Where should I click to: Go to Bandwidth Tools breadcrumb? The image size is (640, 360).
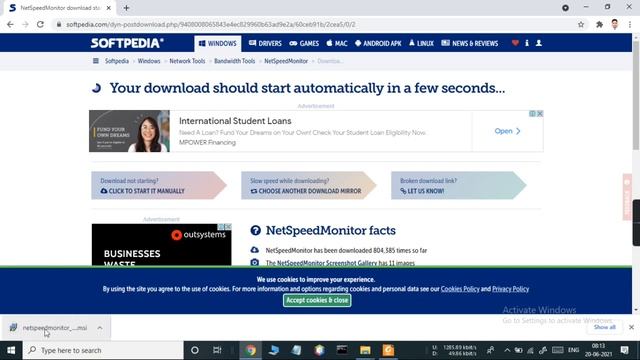[235, 61]
